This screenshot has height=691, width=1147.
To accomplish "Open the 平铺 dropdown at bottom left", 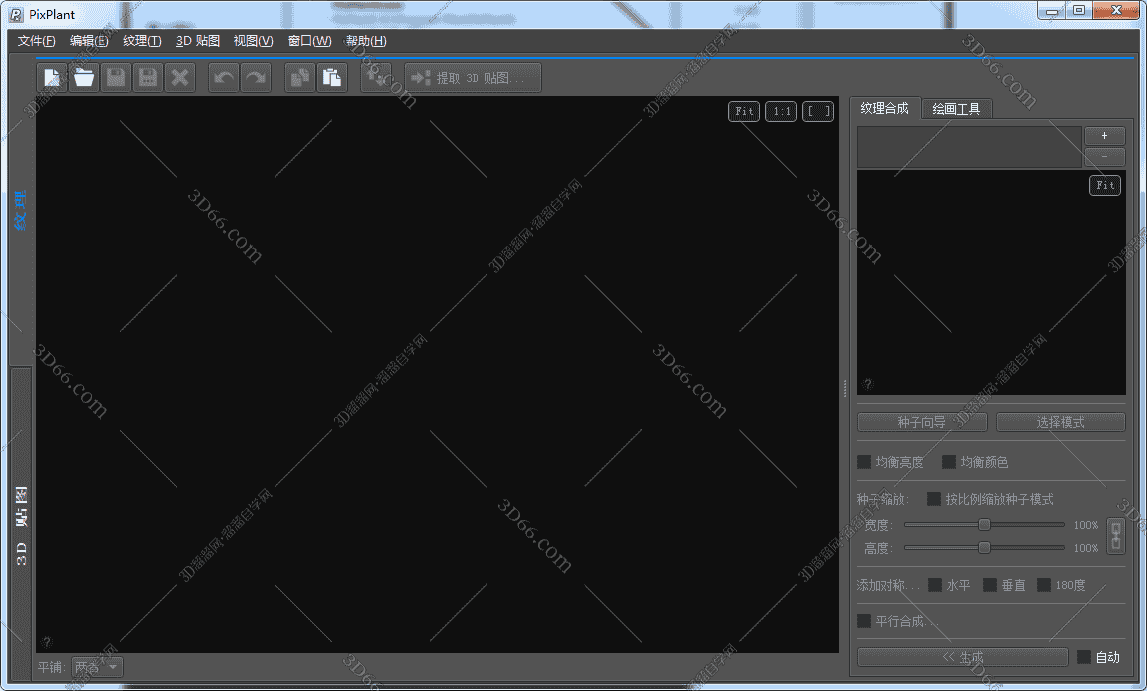I will tap(97, 667).
